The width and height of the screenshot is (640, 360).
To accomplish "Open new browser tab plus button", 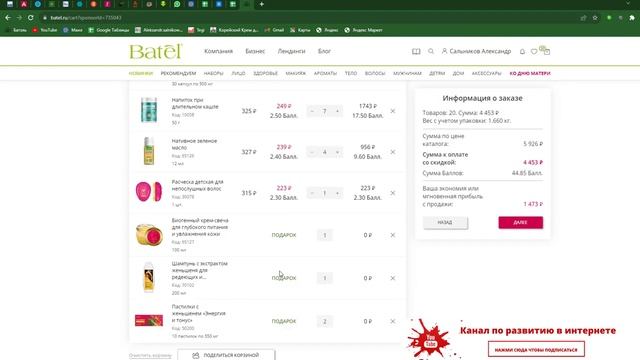I will coord(262,4).
